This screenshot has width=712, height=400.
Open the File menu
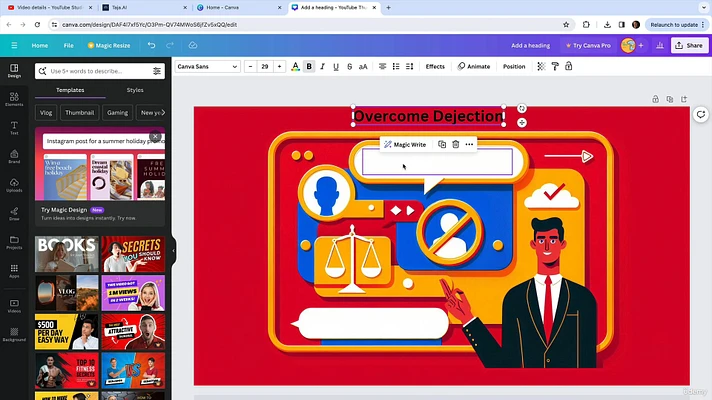[68, 45]
